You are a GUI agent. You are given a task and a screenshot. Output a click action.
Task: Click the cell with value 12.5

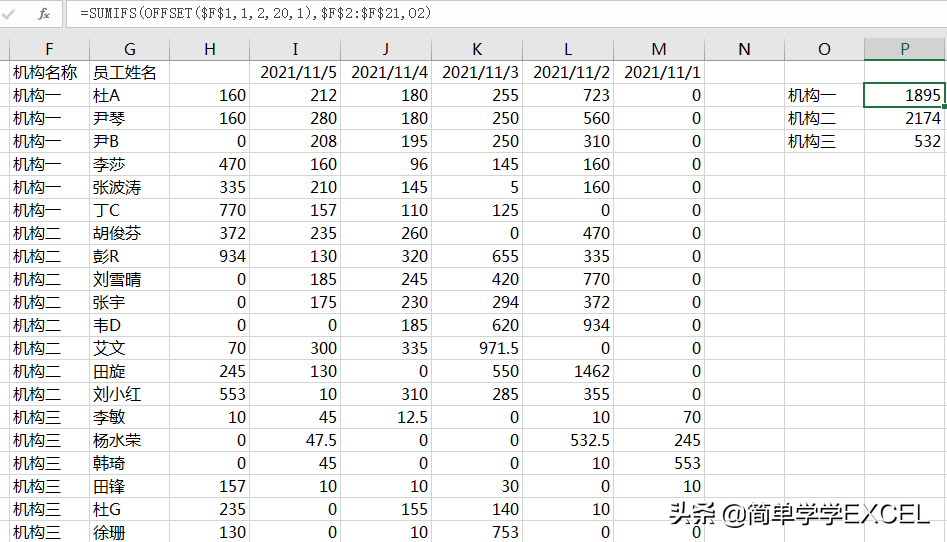pyautogui.click(x=386, y=417)
